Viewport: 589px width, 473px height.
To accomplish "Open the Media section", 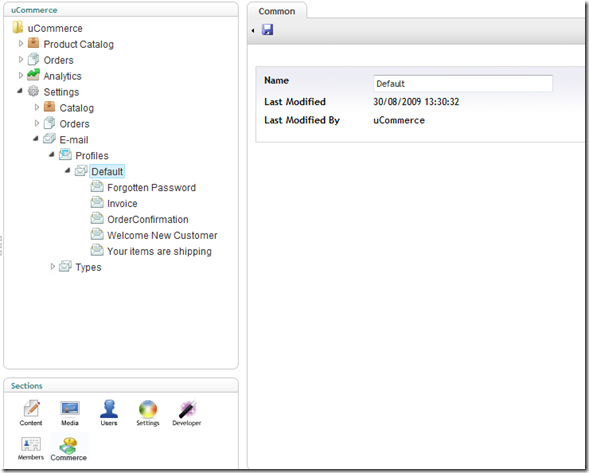I will (x=70, y=413).
